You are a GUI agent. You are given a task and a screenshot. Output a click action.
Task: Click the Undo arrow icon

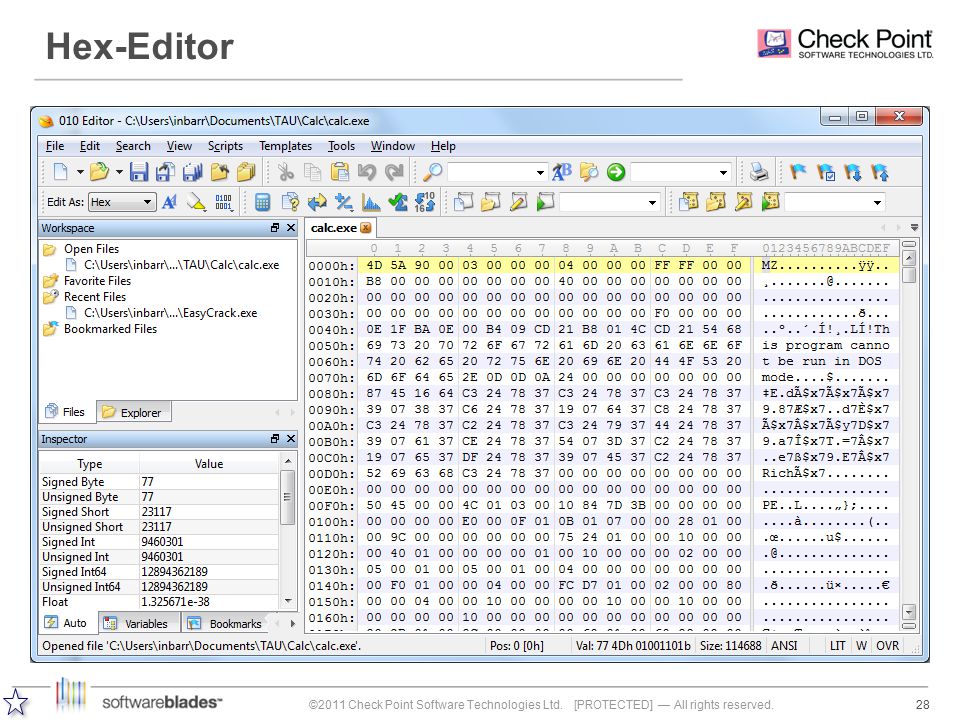tap(367, 172)
